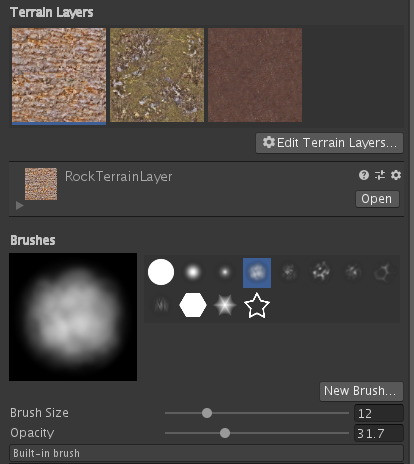Select the glowing starburst brush
This screenshot has width=414, height=464.
click(x=225, y=305)
